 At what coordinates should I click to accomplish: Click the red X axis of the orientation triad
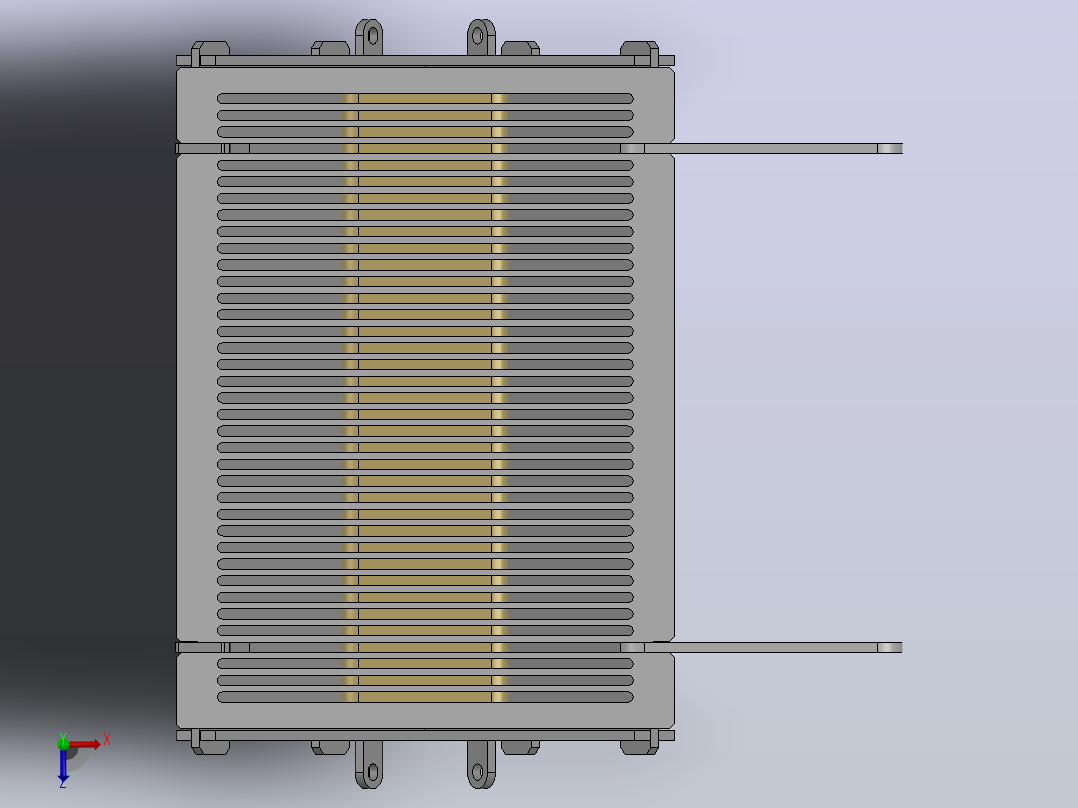click(x=85, y=744)
